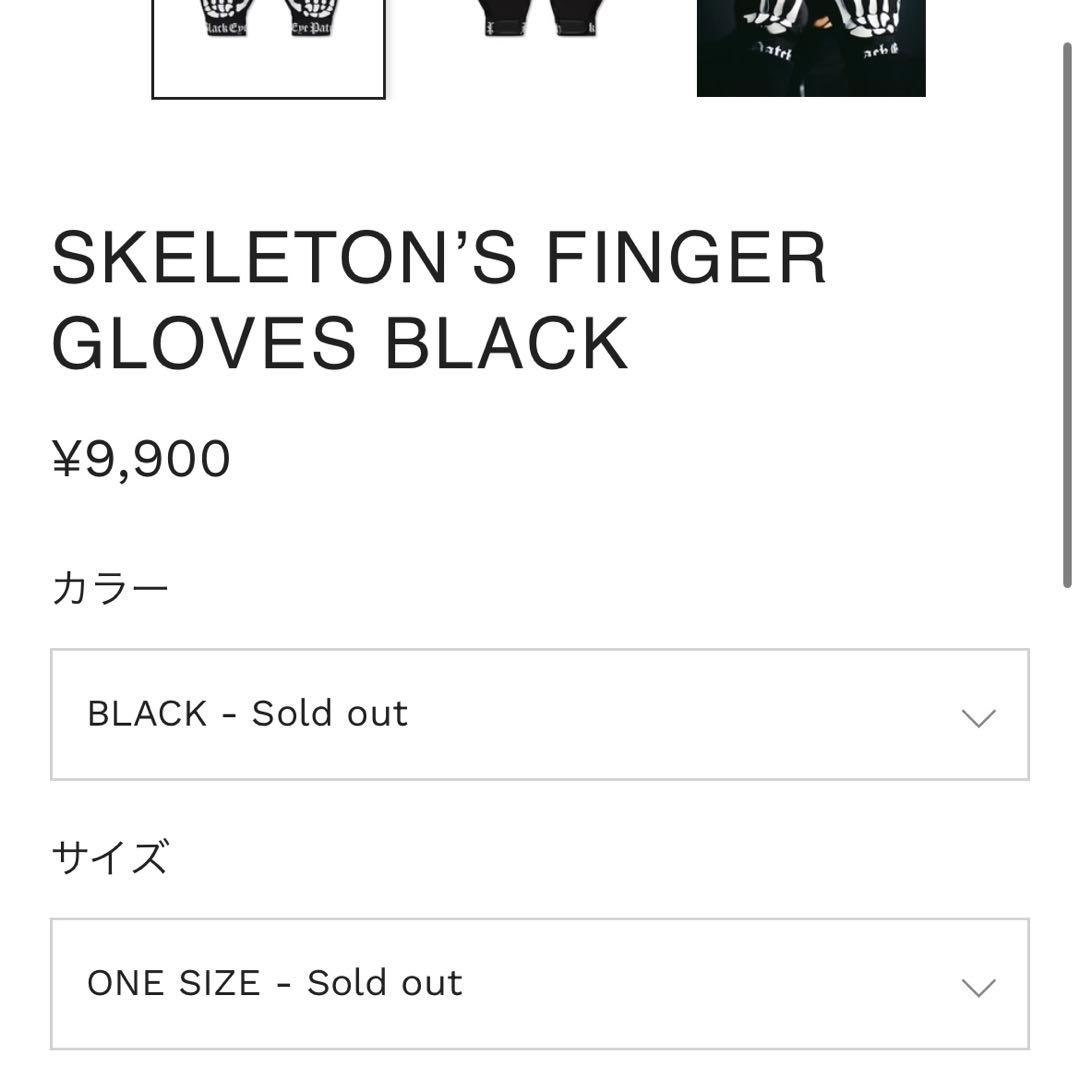Click the ¥9,900 price text
This screenshot has width=1080, height=1080.
[x=141, y=457]
